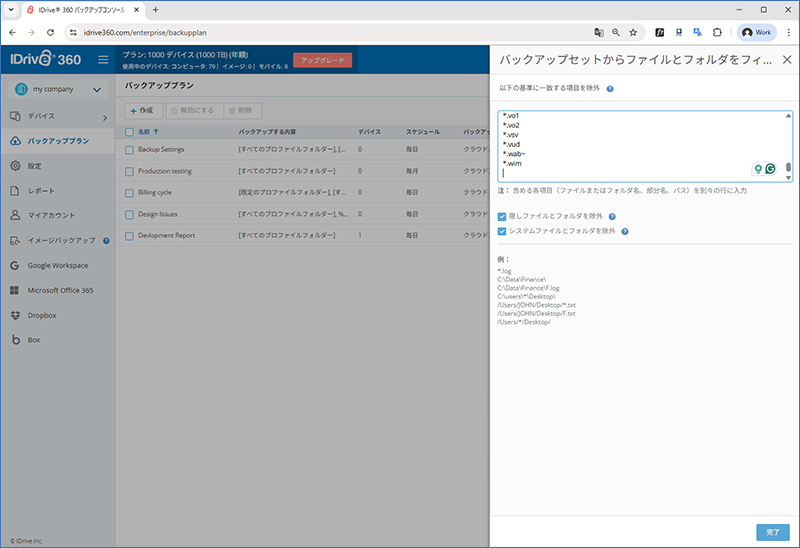The width and height of the screenshot is (800, 548).
Task: Click the zoom magnifier icon in address bar
Action: click(616, 32)
